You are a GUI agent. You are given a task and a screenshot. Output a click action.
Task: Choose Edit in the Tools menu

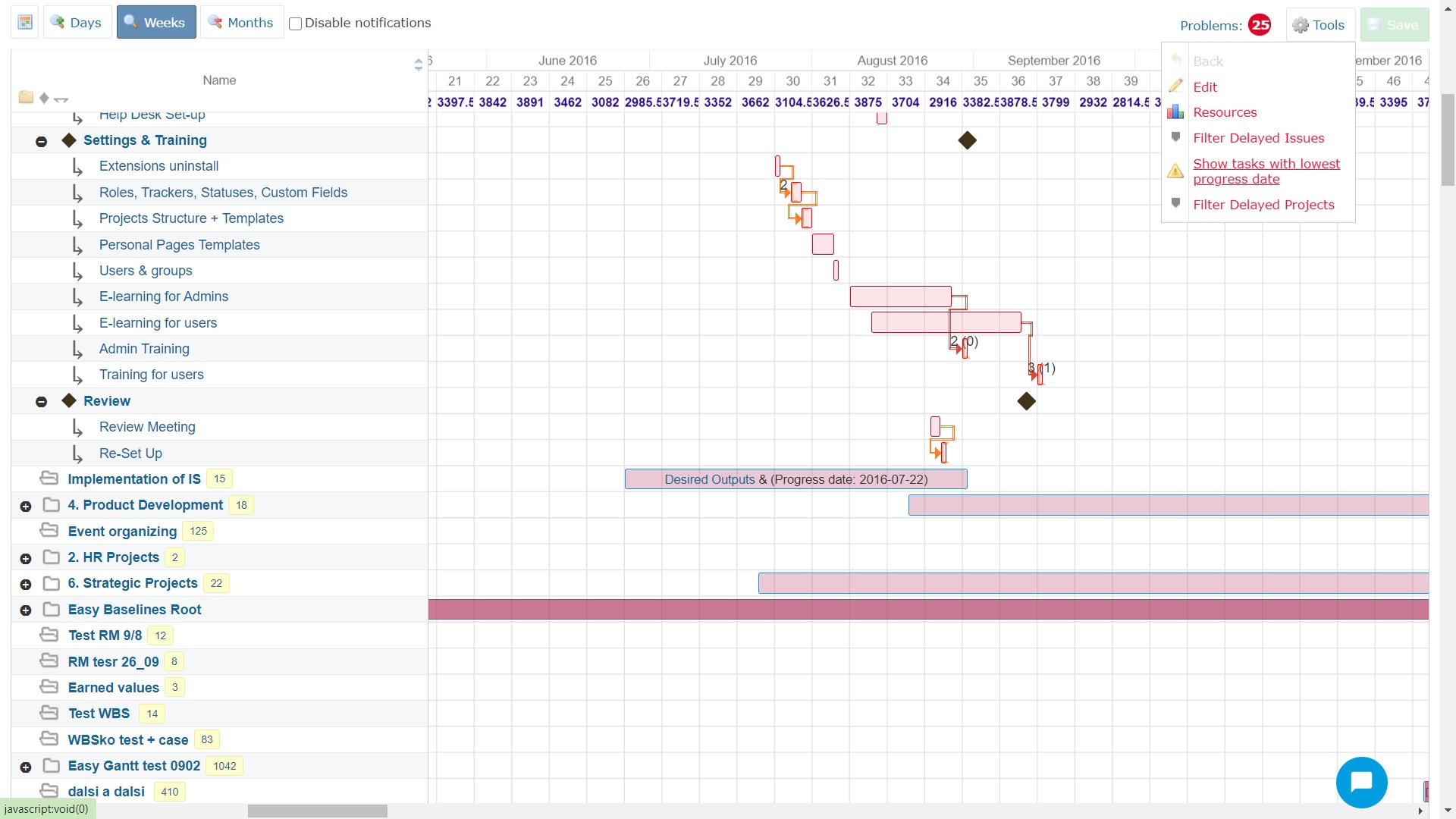[x=1204, y=87]
